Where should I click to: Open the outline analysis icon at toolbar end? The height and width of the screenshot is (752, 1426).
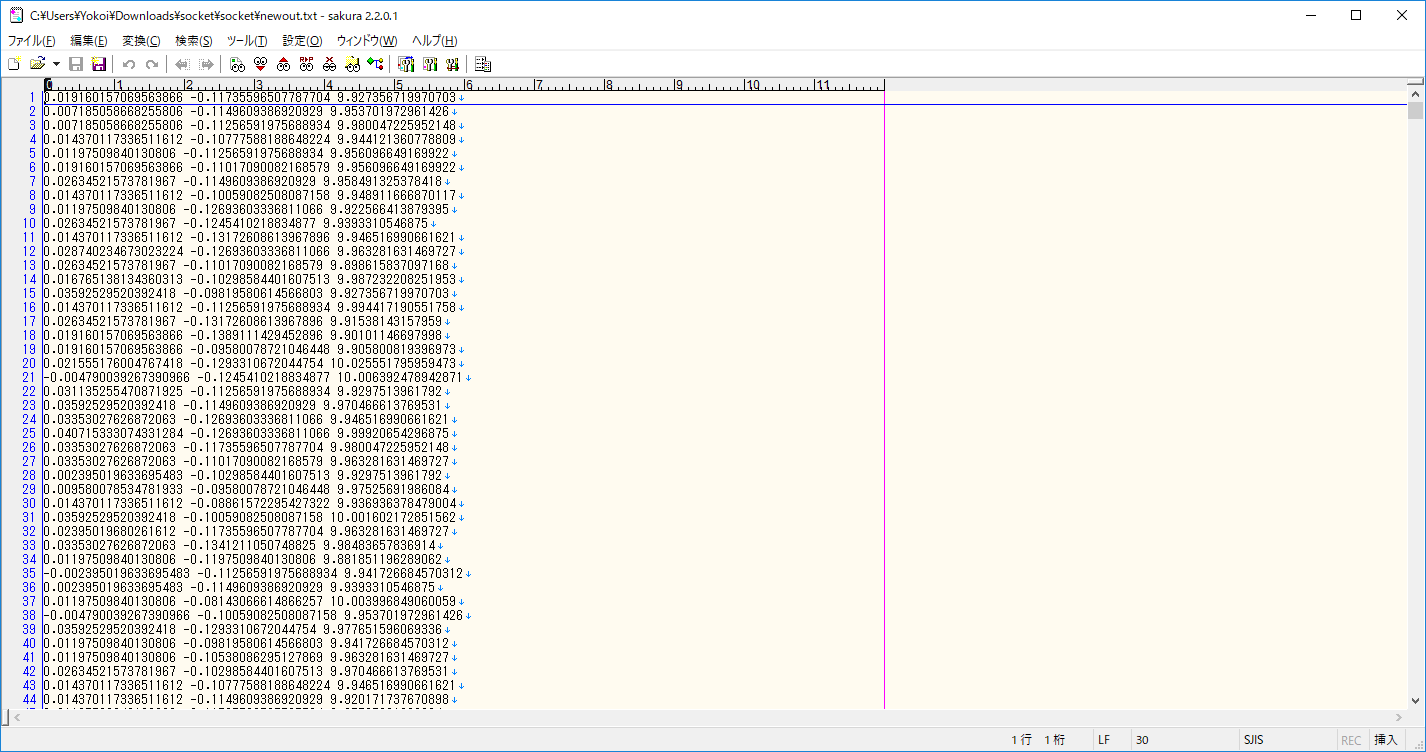pyautogui.click(x=485, y=63)
